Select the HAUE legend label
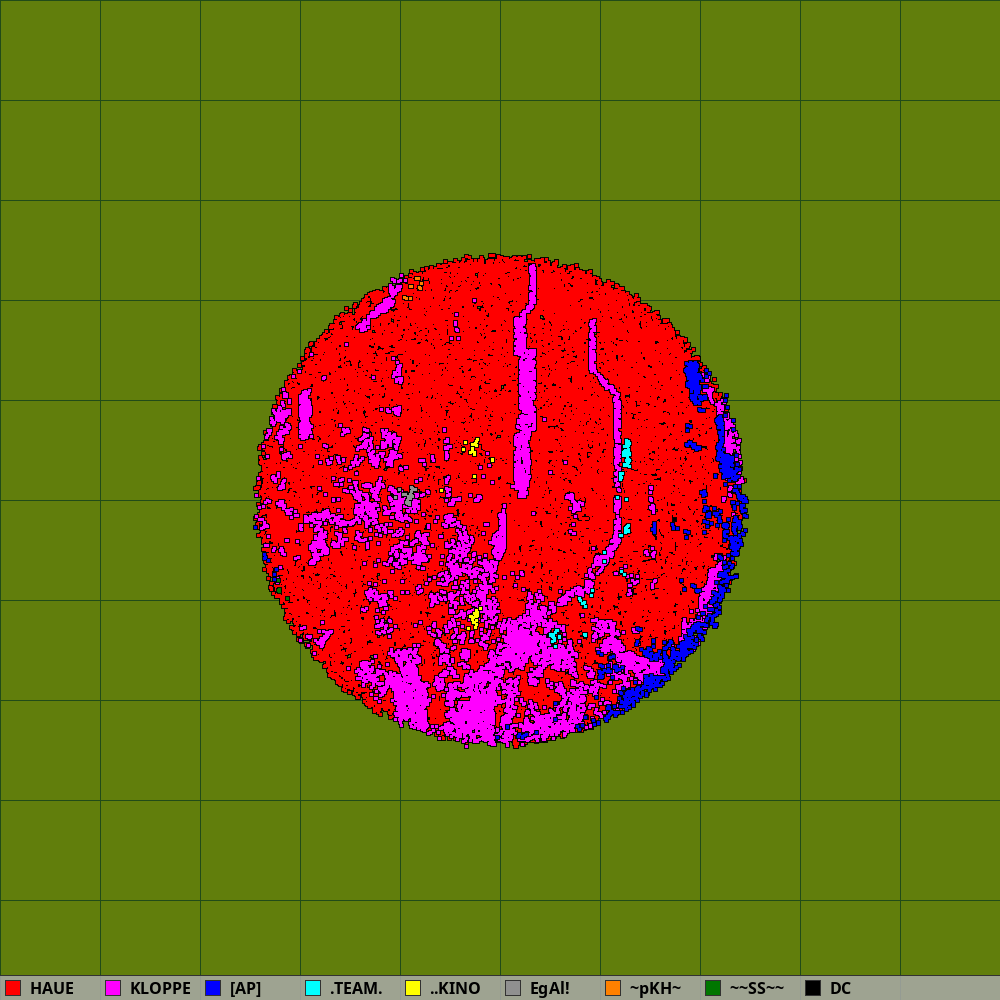The width and height of the screenshot is (1000, 1000). (52, 989)
